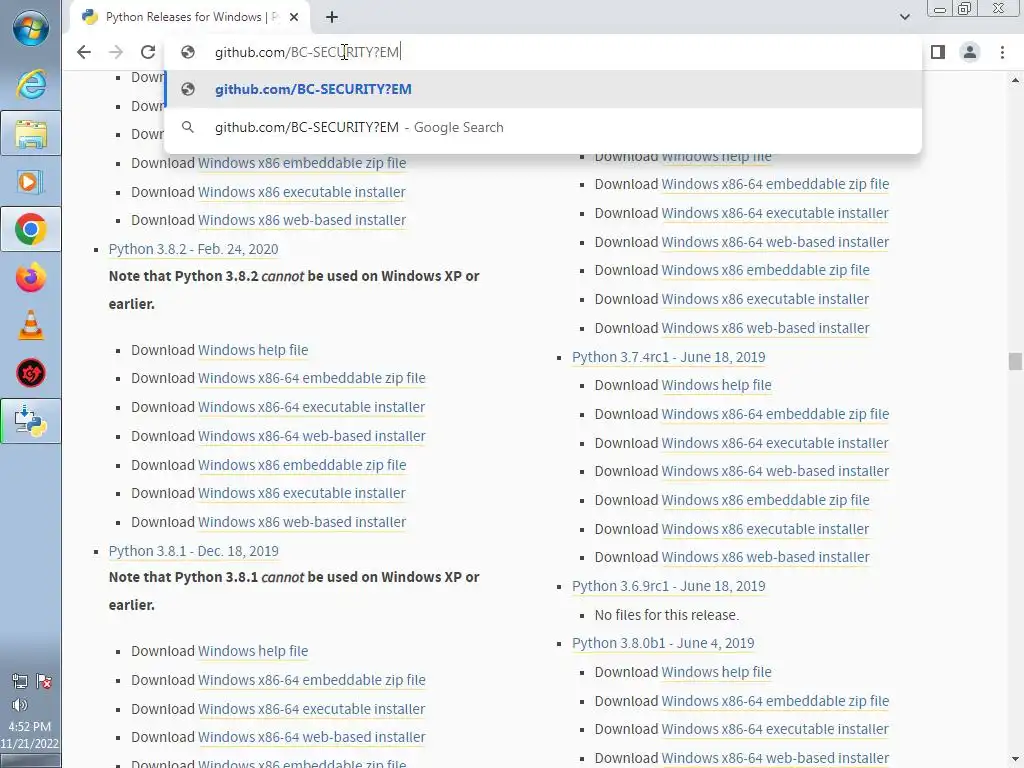Launch Firefox from the taskbar

pos(31,278)
